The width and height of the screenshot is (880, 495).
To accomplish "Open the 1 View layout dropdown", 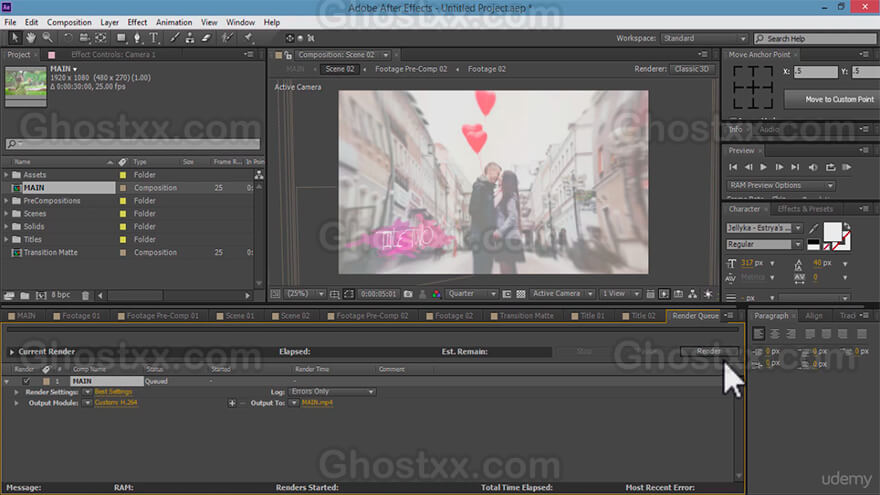I will coord(620,294).
